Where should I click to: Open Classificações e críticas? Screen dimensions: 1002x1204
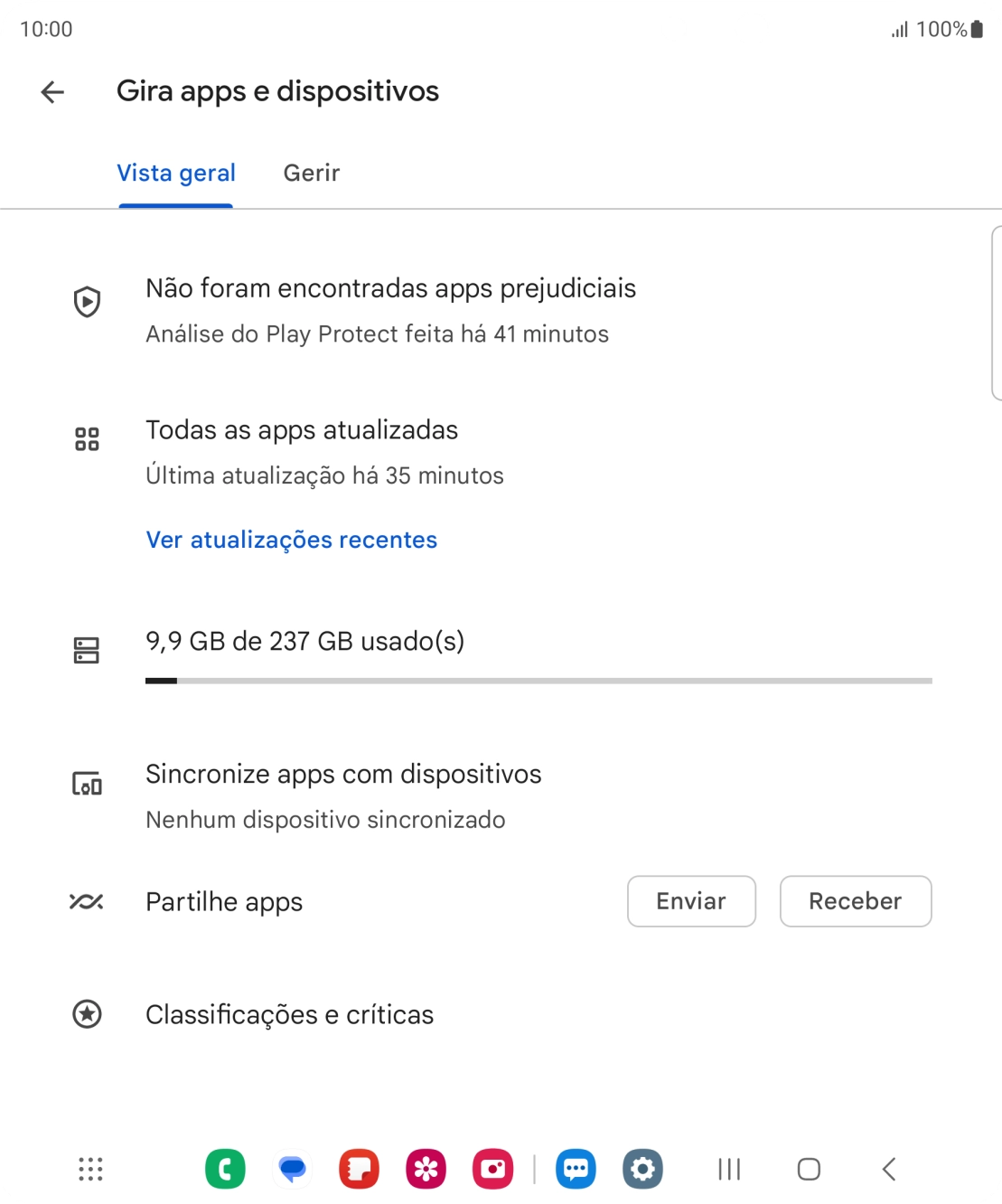pyautogui.click(x=289, y=1014)
